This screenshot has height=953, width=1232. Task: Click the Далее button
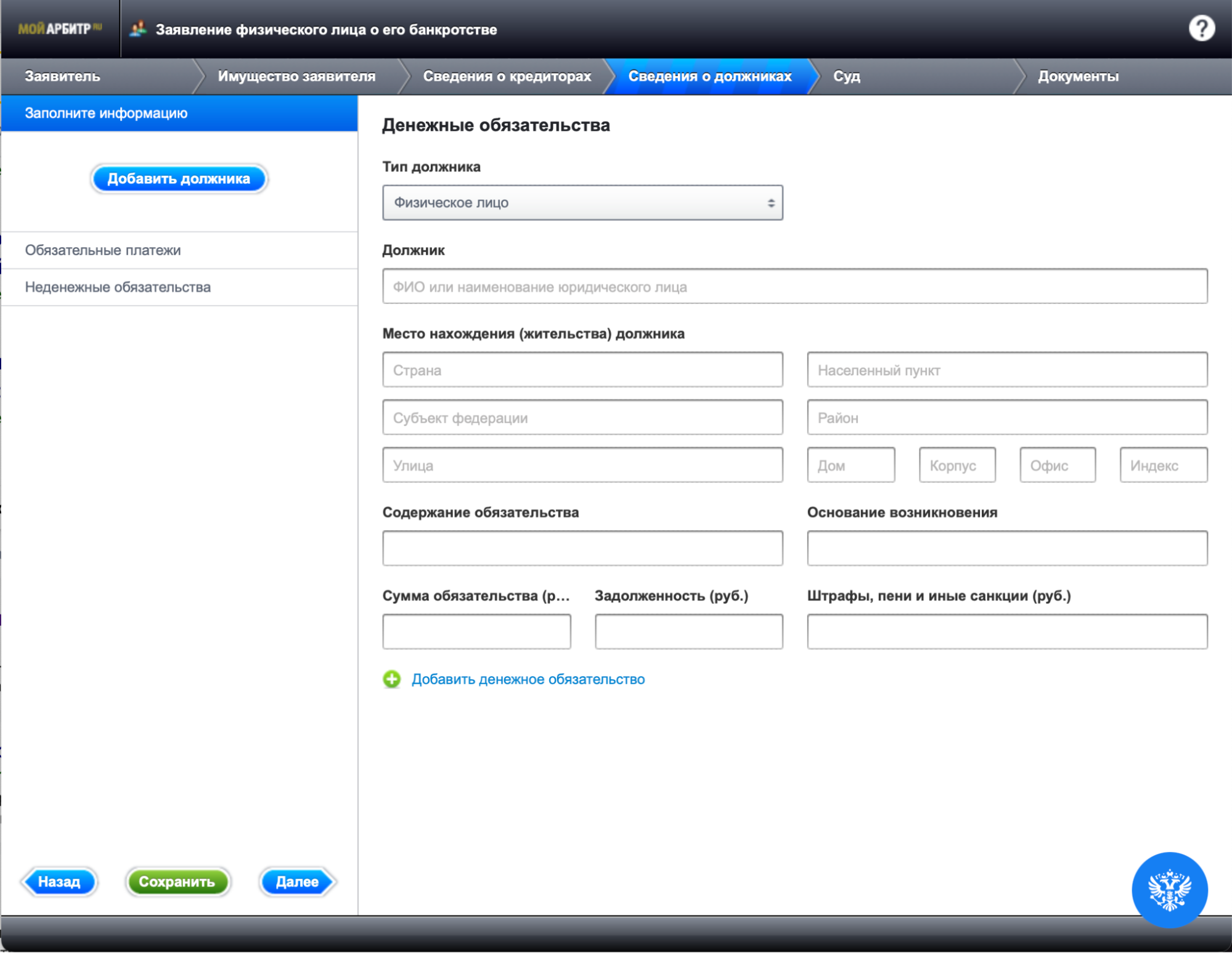297,881
